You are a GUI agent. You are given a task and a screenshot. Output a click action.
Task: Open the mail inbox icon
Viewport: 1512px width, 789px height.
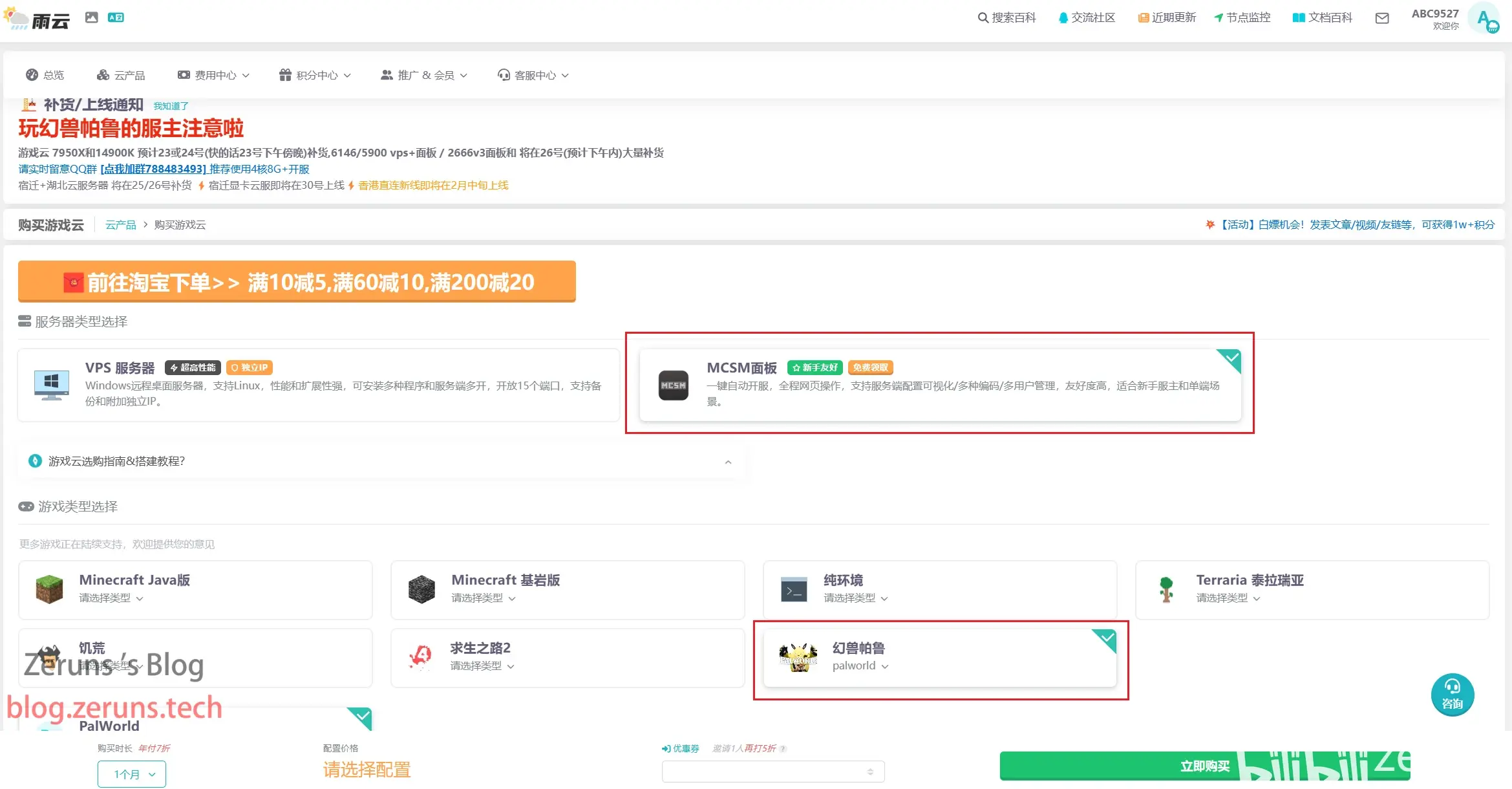click(x=1382, y=18)
